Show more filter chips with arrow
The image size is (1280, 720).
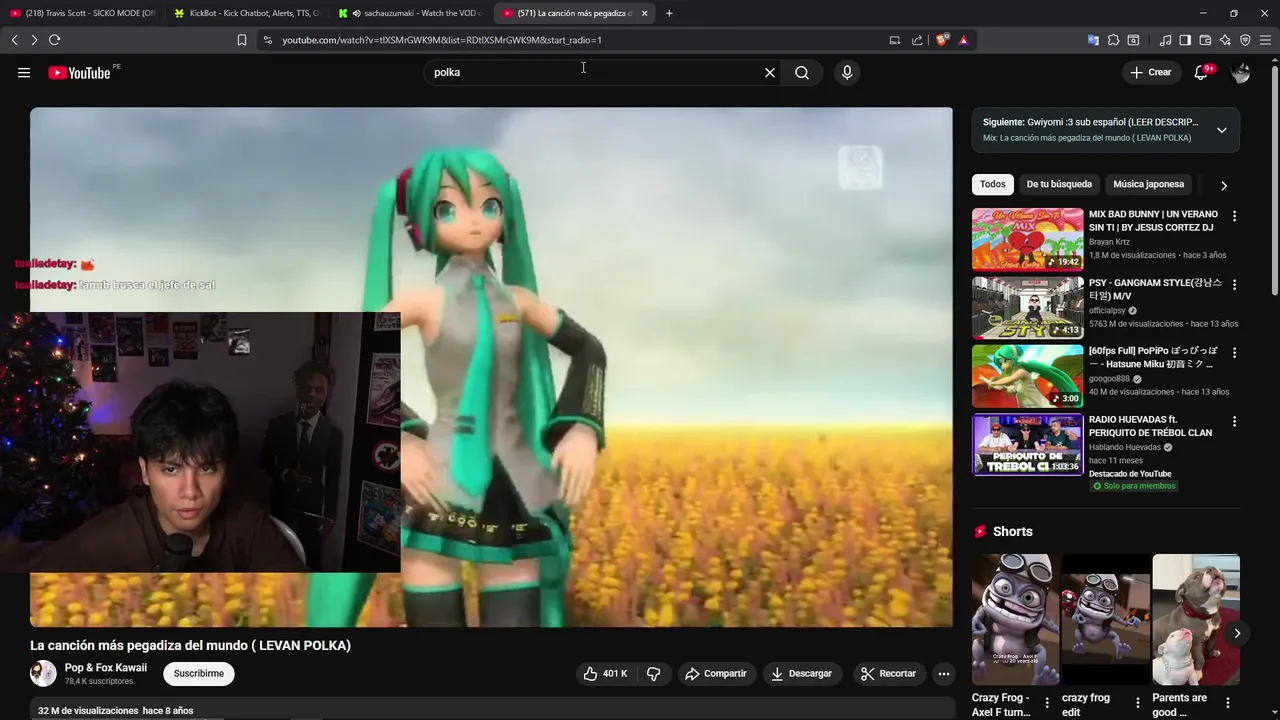coord(1224,185)
